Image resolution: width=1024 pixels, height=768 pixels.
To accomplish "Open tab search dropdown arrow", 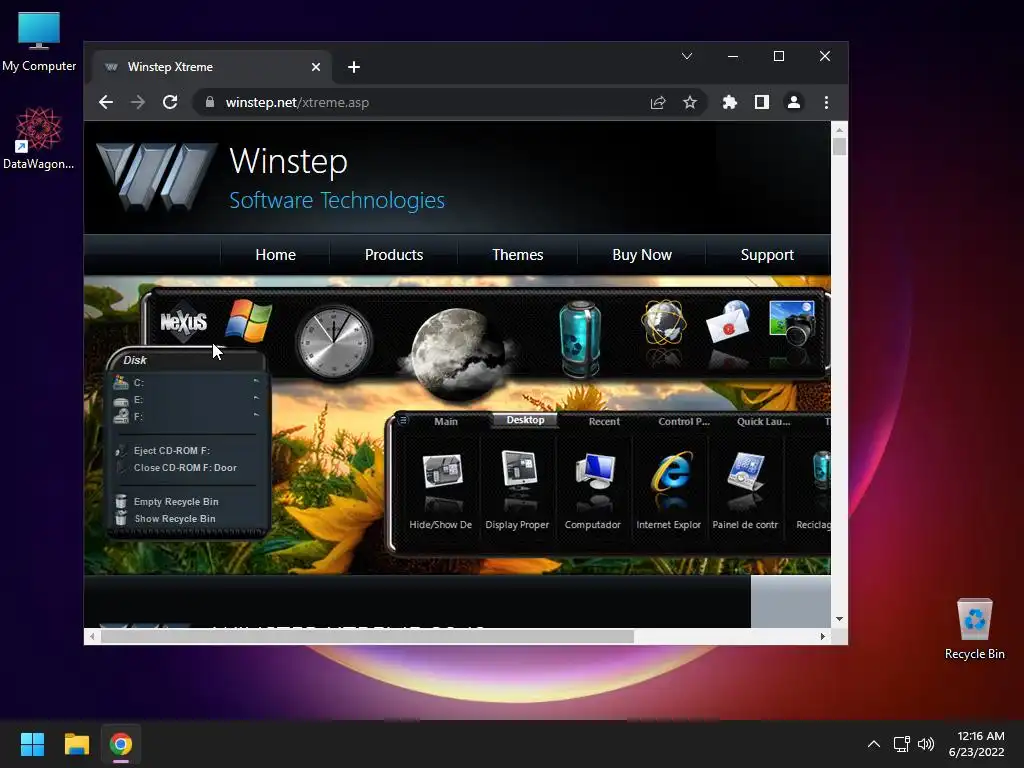I will point(686,56).
